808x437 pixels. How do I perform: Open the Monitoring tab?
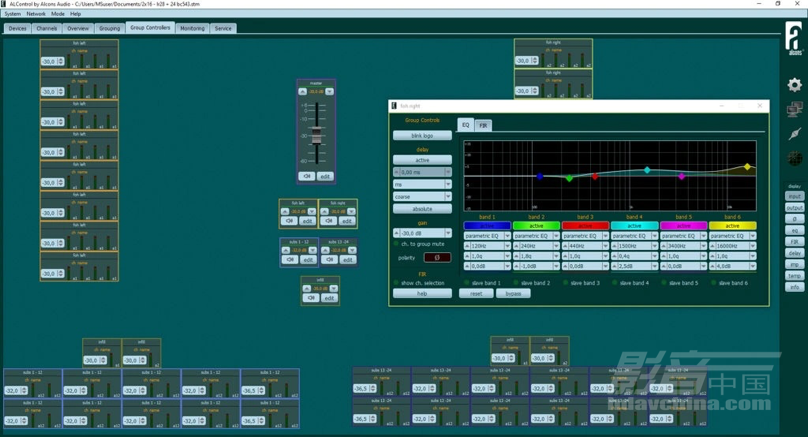click(192, 28)
